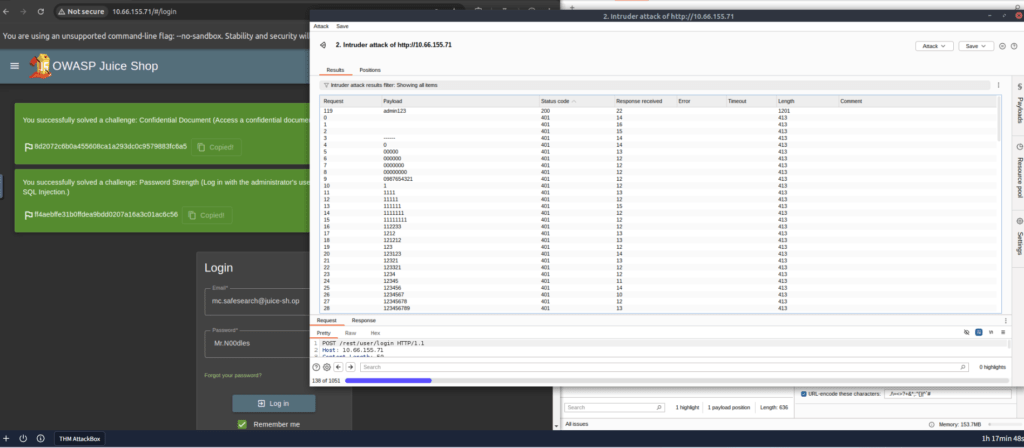This screenshot has width=1024, height=448.
Task: Open the Save menu in menu bar
Action: pyautogui.click(x=342, y=26)
